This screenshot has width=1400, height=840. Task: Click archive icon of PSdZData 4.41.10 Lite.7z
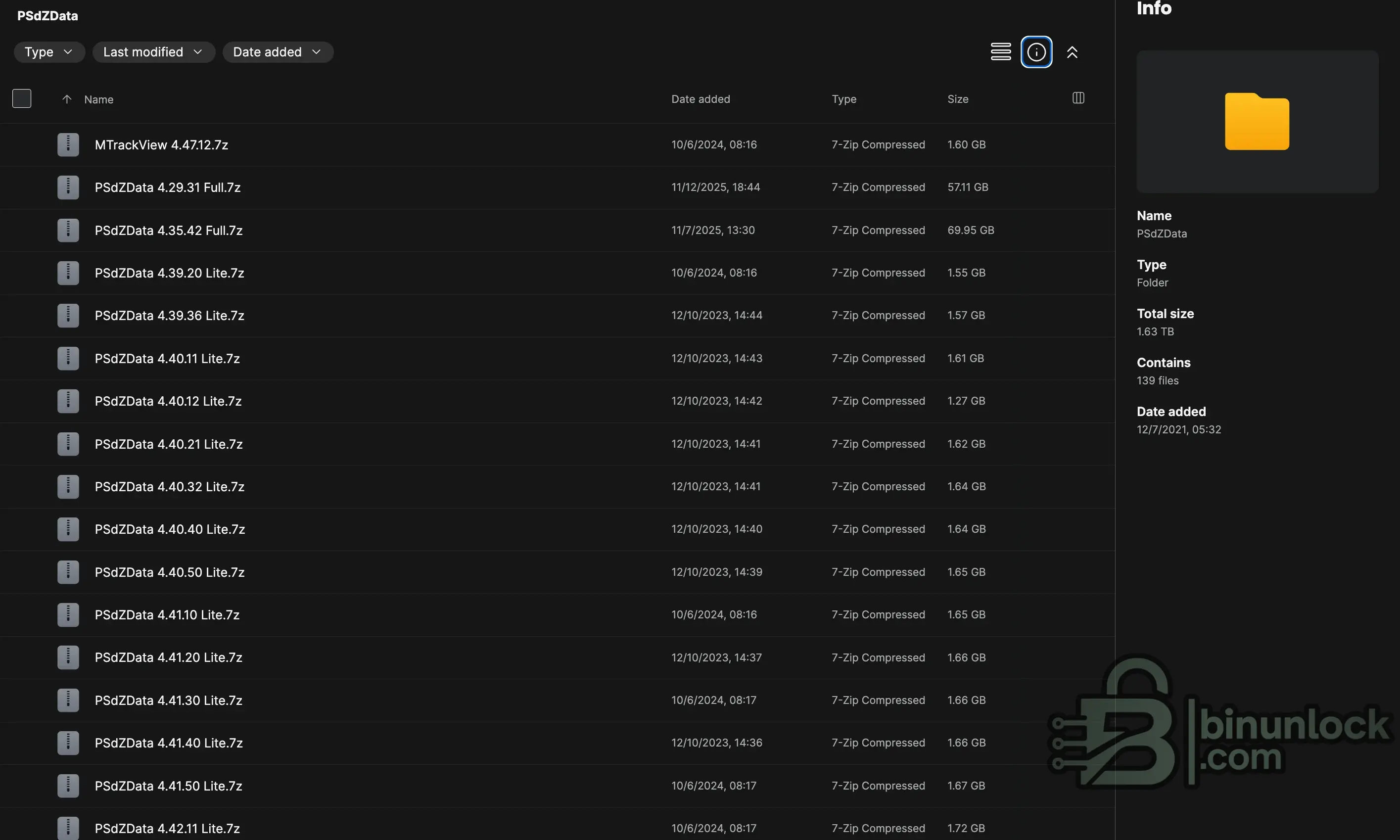point(68,615)
